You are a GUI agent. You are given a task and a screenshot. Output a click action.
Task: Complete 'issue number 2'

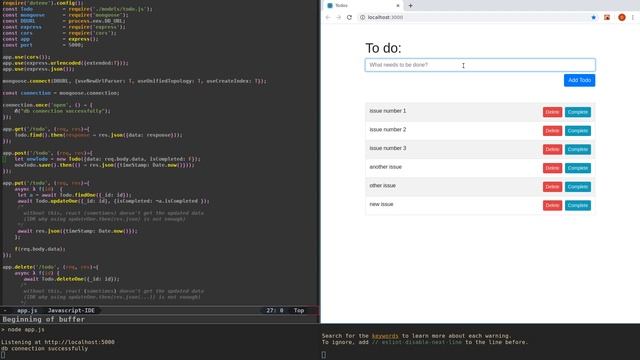click(x=578, y=131)
